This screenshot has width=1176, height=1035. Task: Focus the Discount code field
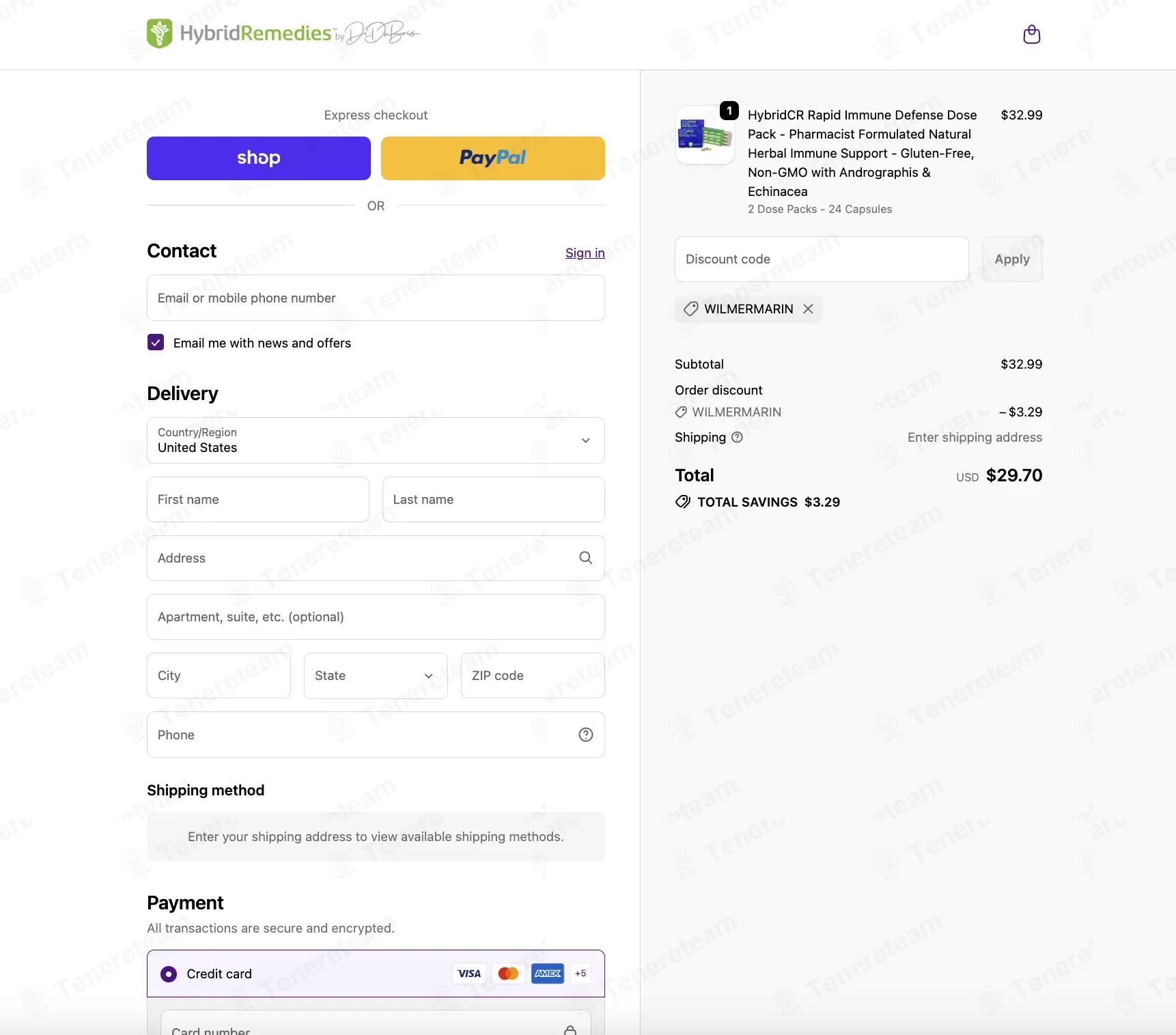822,259
